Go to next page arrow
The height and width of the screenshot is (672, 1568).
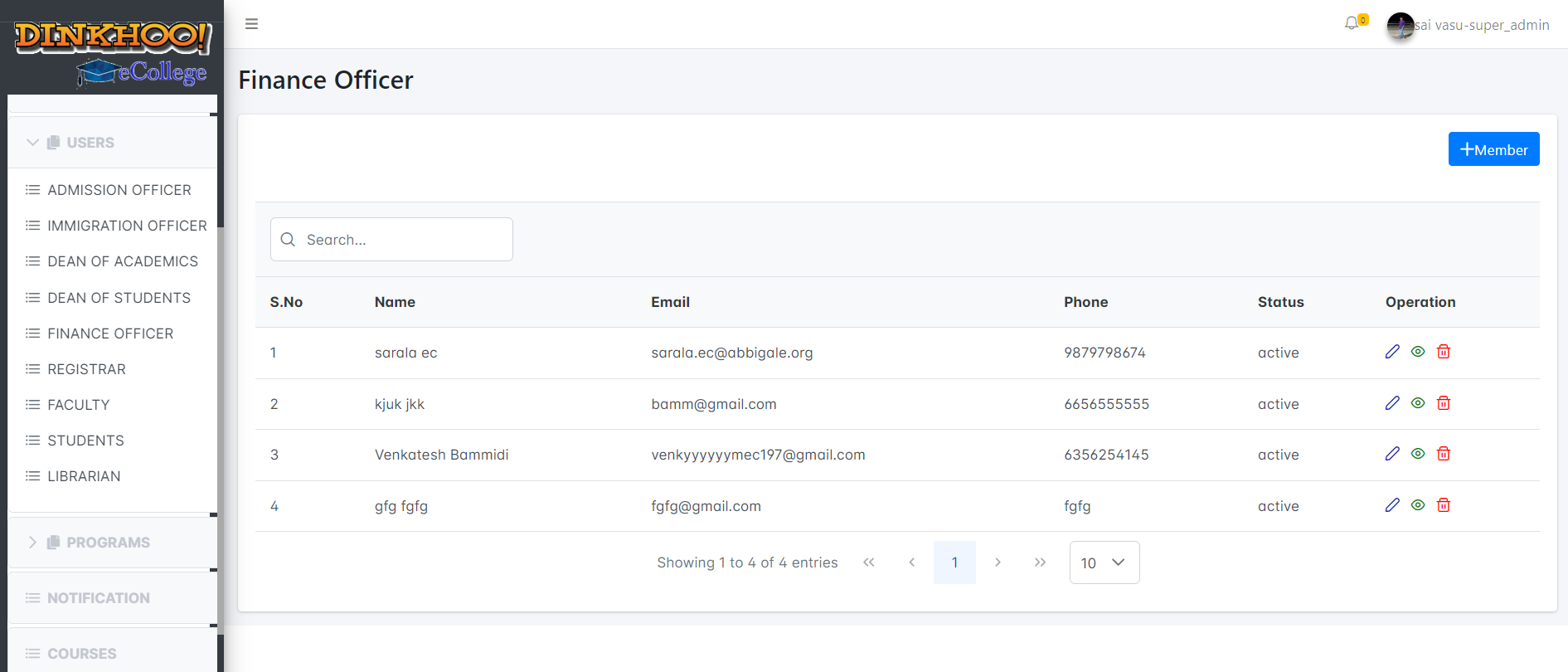pyautogui.click(x=998, y=562)
